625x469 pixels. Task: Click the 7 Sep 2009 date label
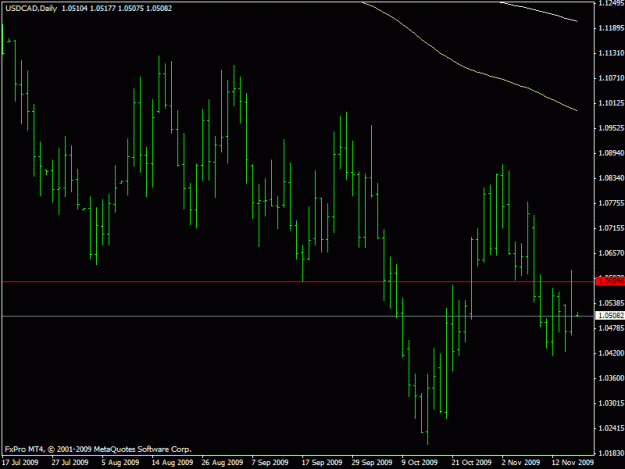[270, 462]
